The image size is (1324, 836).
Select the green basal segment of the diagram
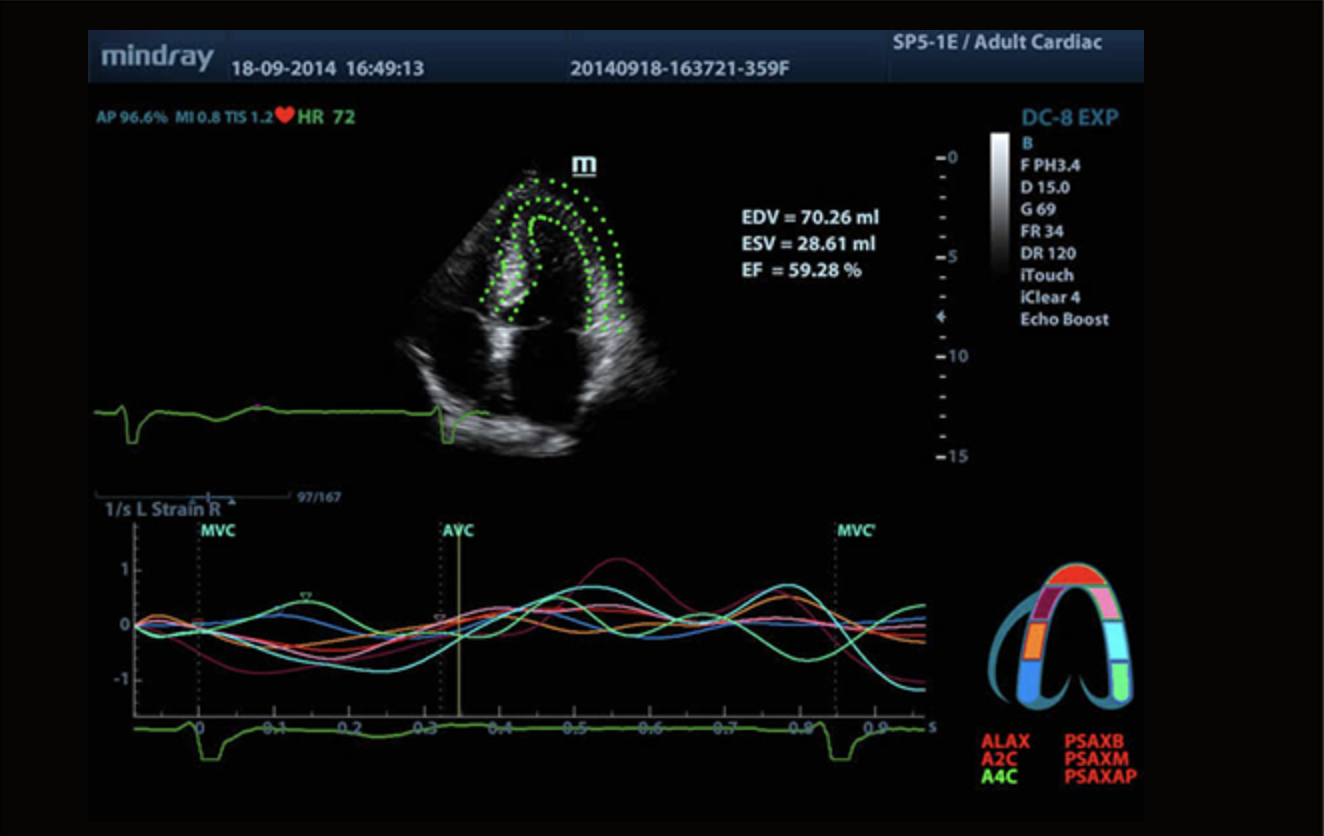[1121, 680]
